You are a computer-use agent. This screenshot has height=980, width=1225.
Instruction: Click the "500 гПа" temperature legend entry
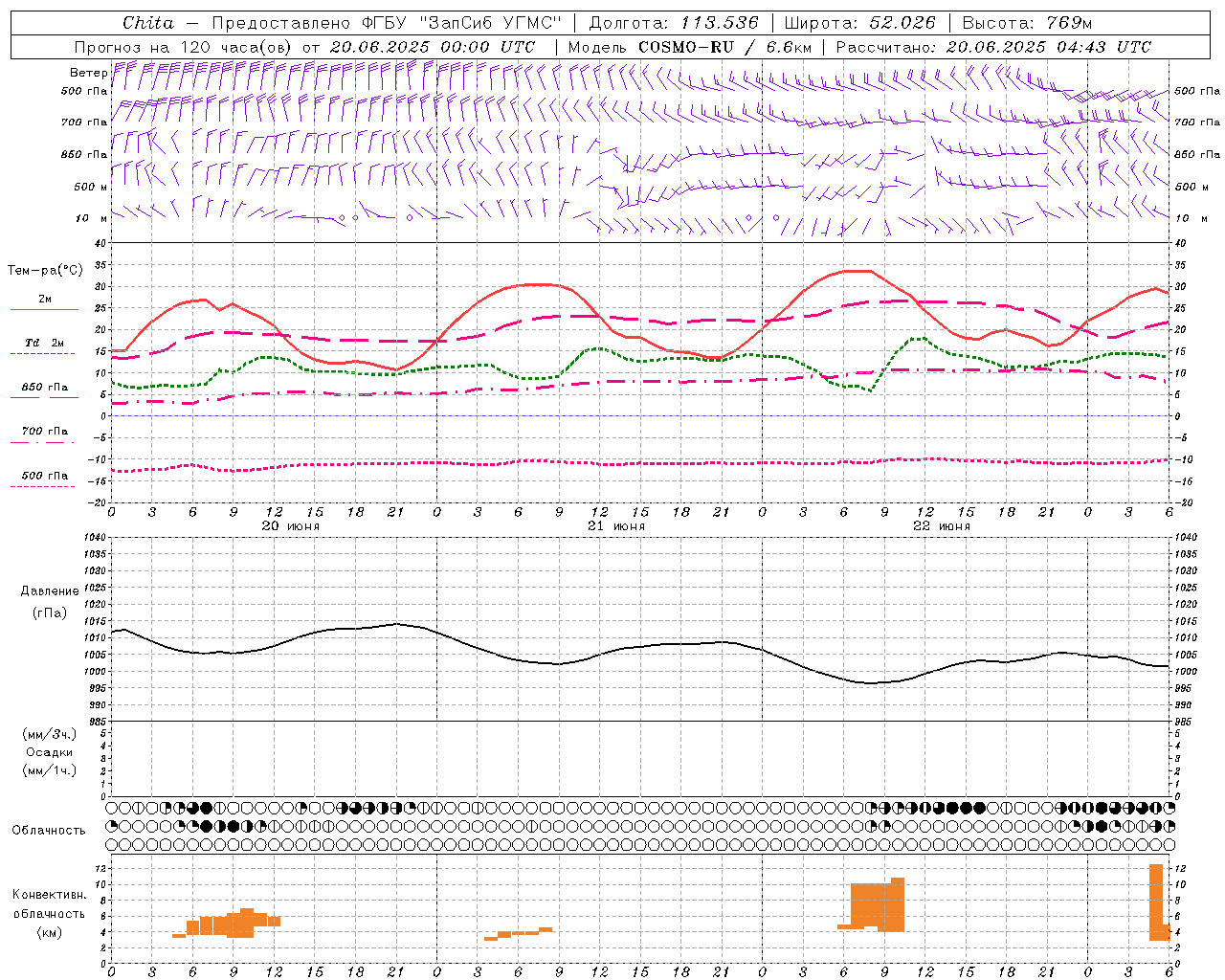[x=45, y=475]
